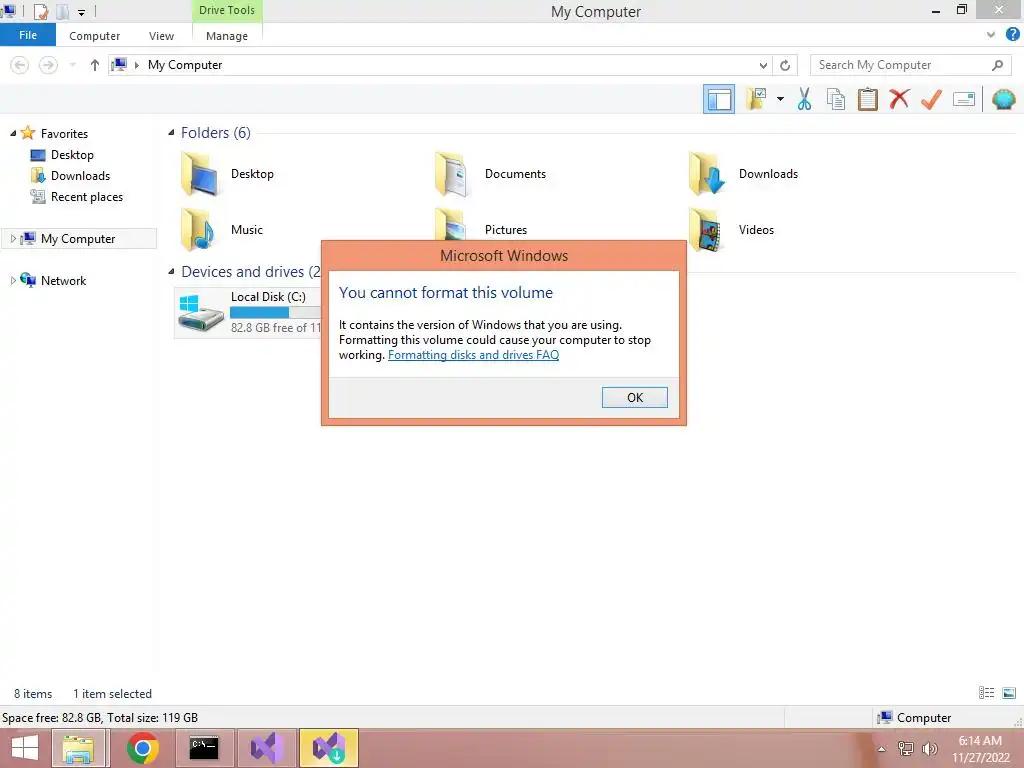
Task: Click the Back navigation arrow
Action: 20,65
